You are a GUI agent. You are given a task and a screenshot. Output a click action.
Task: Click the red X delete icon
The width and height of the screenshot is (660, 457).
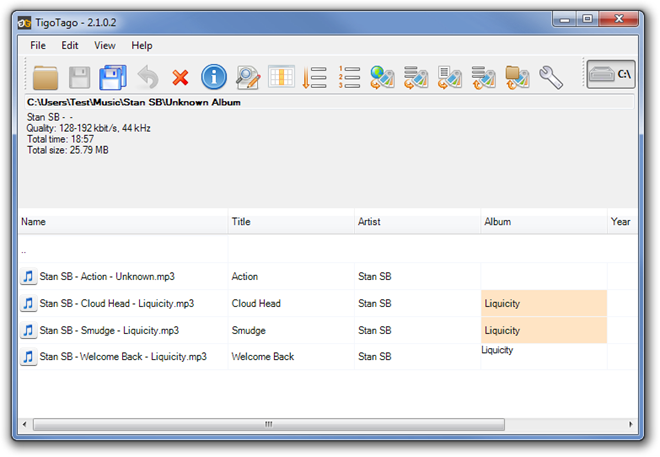pyautogui.click(x=180, y=77)
